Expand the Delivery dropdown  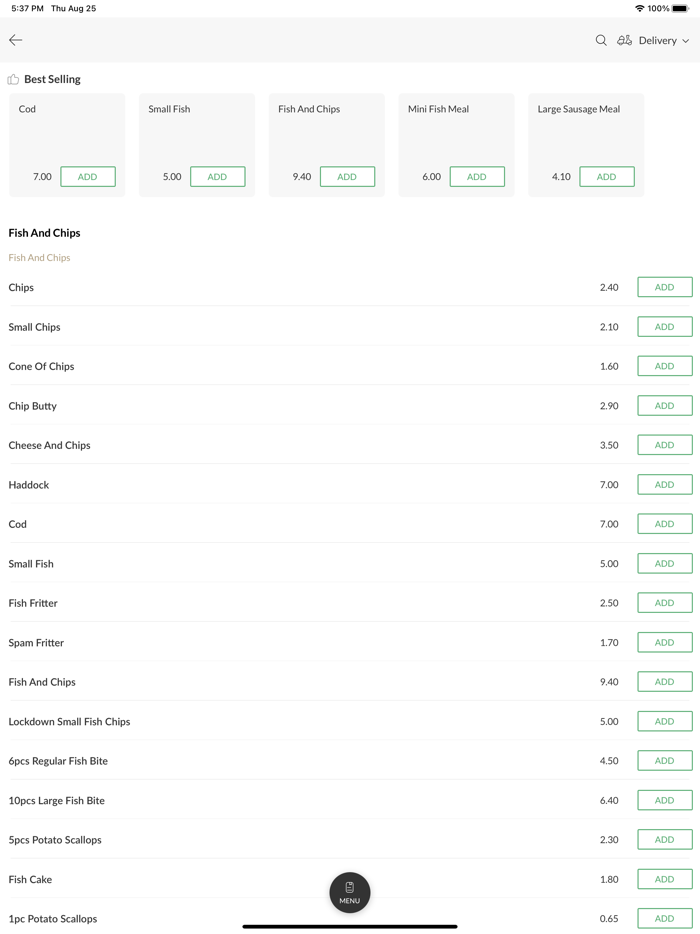(664, 40)
